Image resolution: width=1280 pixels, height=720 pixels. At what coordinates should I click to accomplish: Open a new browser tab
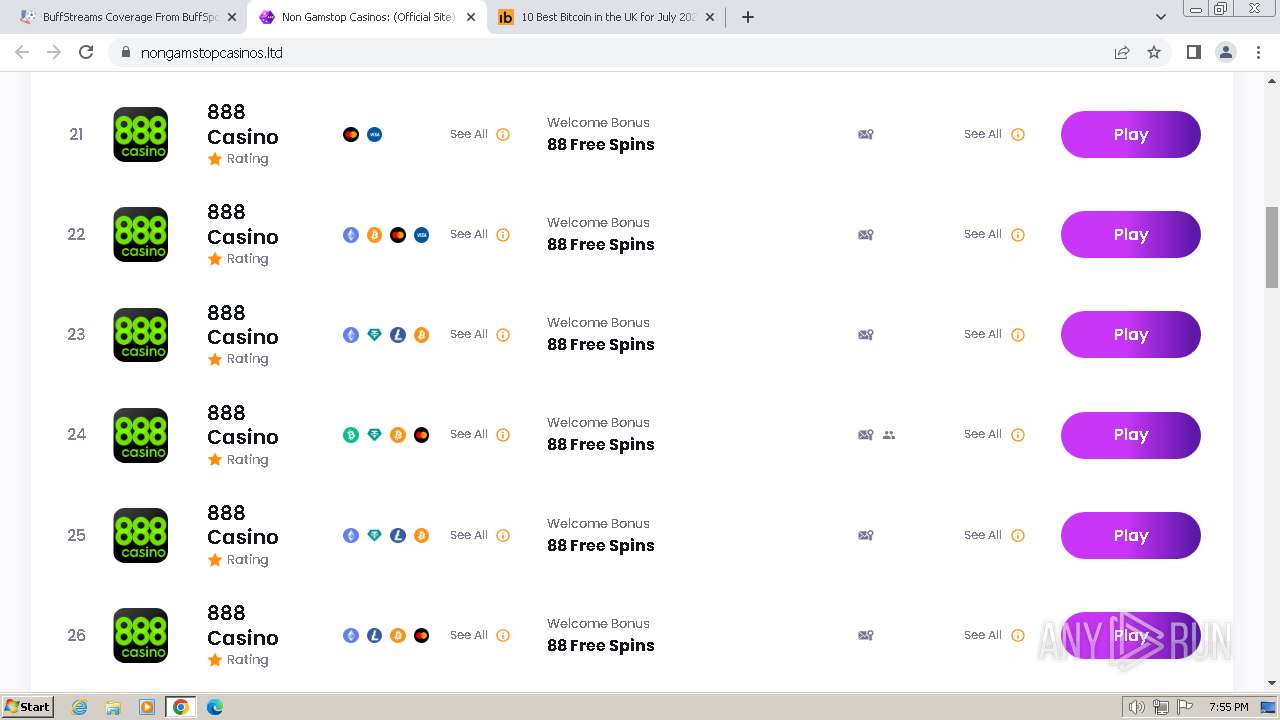tap(748, 17)
